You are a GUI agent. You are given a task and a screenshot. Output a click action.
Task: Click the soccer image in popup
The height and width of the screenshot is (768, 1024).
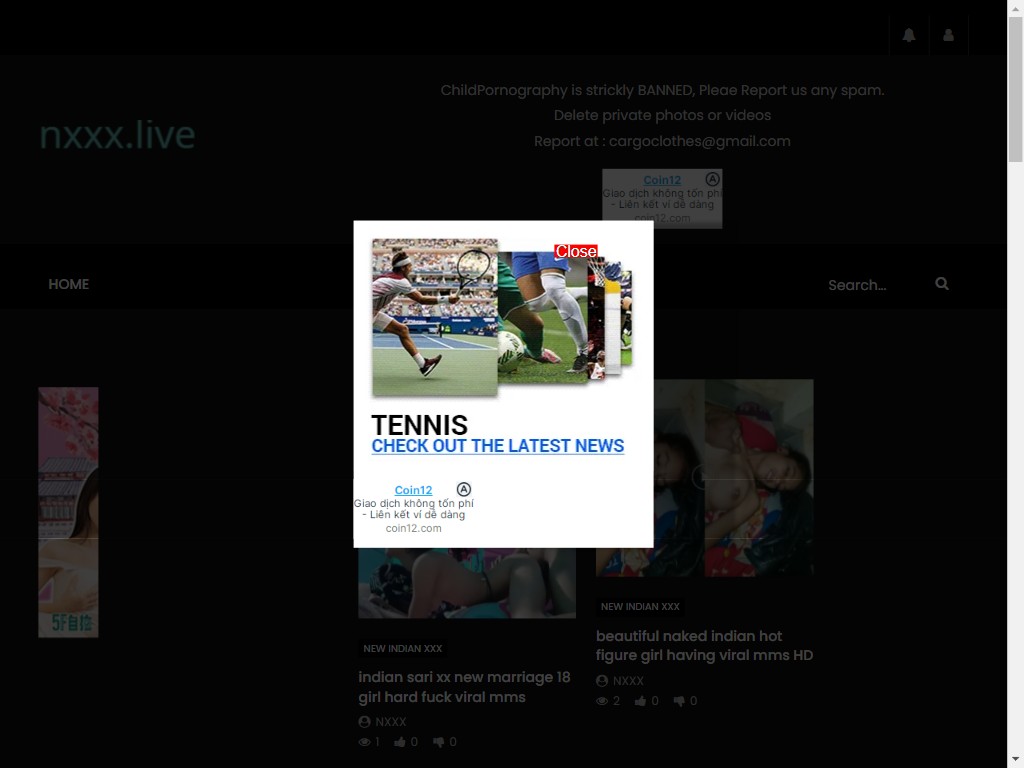click(543, 317)
